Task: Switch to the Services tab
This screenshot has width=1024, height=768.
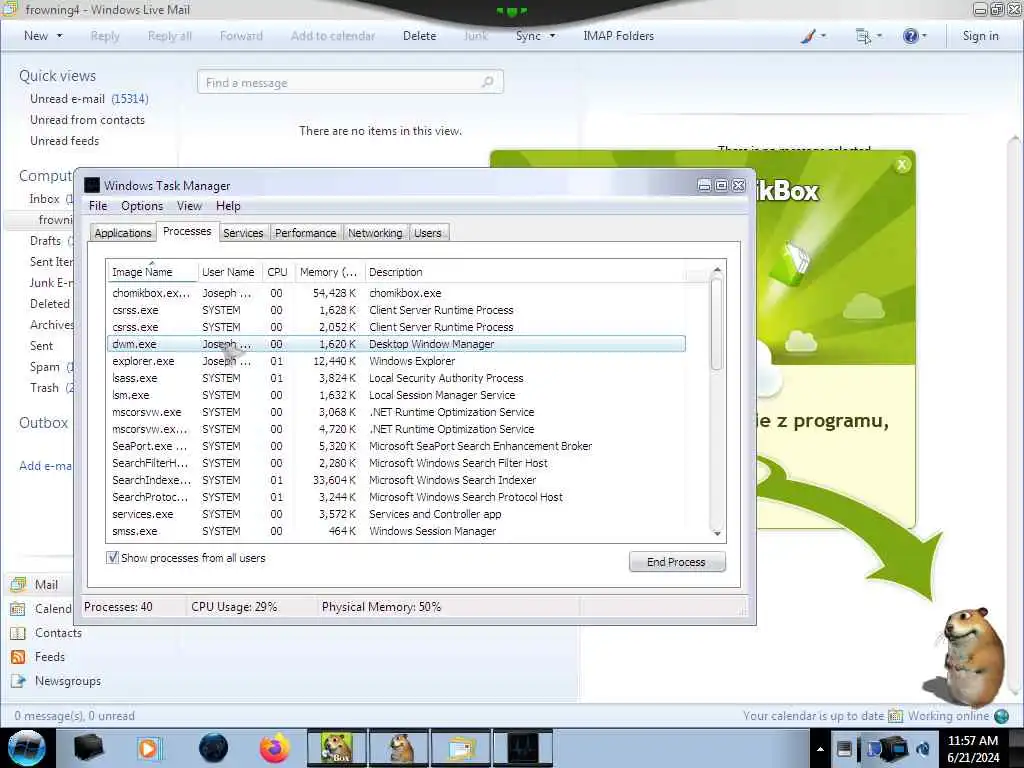Action: tap(243, 233)
